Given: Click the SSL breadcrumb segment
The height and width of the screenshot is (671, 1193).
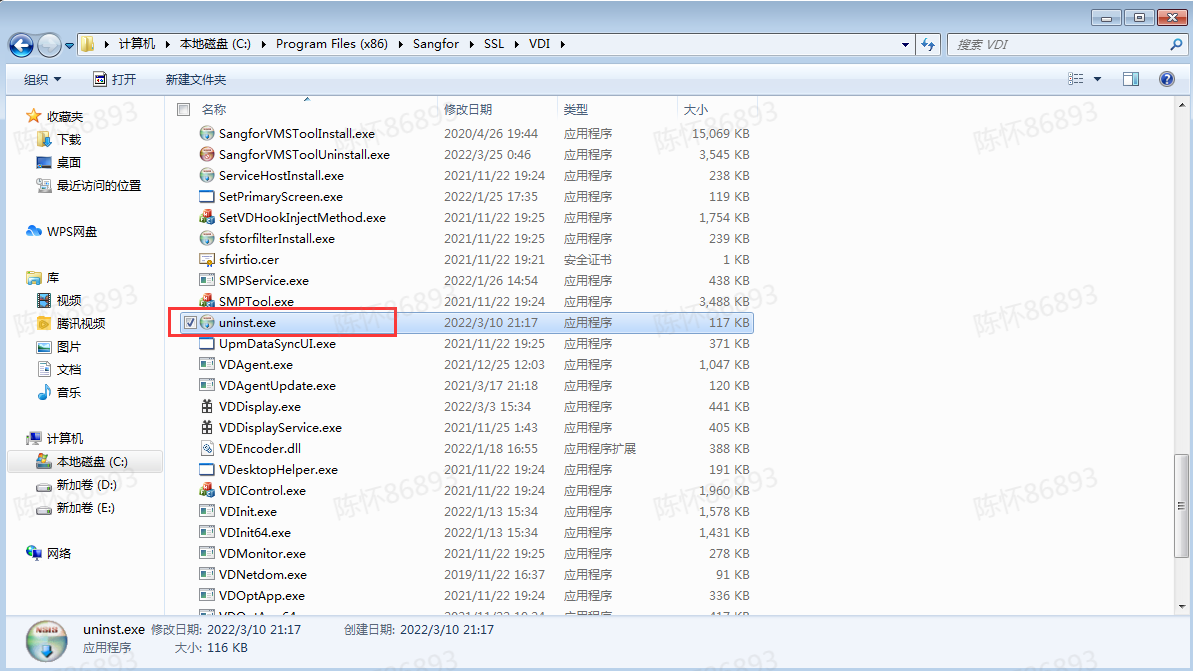Looking at the screenshot, I should point(494,44).
